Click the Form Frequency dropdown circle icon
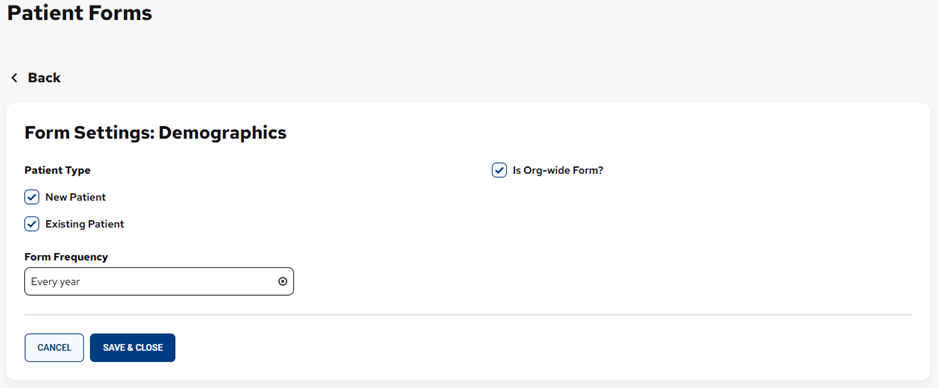 point(282,282)
